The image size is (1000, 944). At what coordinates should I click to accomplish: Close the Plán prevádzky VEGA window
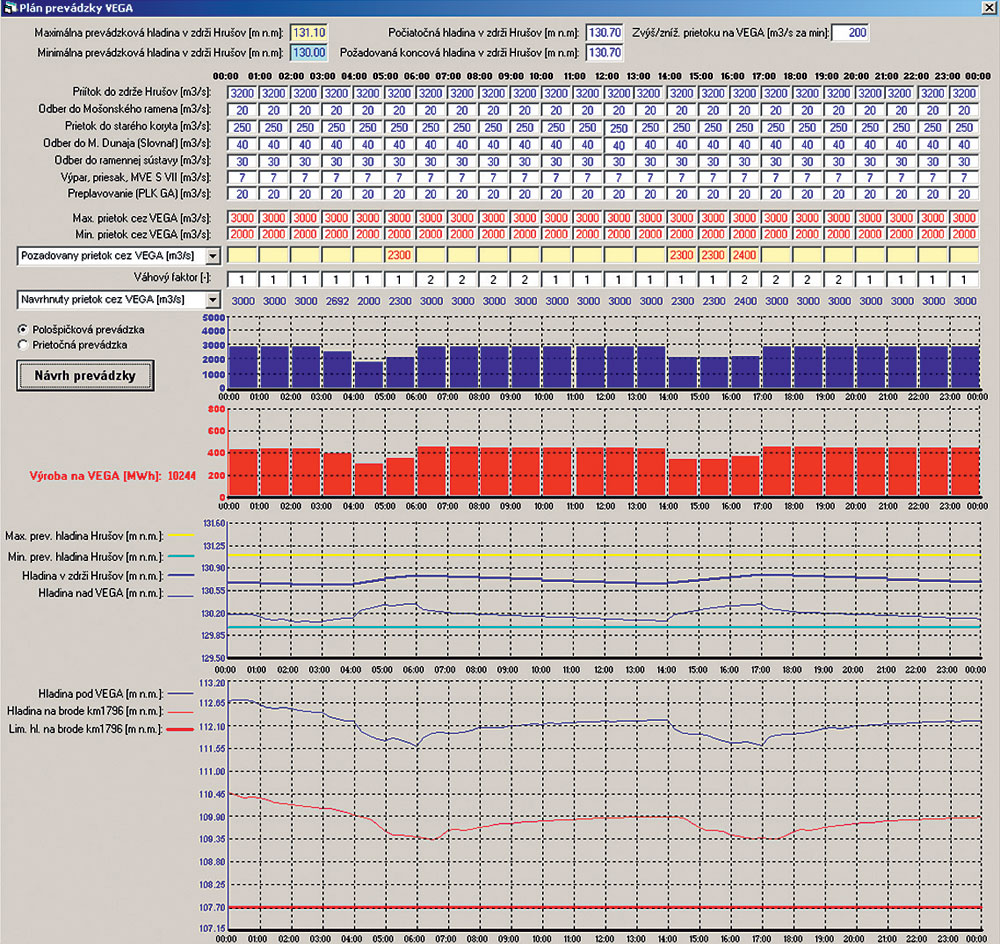coord(988,8)
